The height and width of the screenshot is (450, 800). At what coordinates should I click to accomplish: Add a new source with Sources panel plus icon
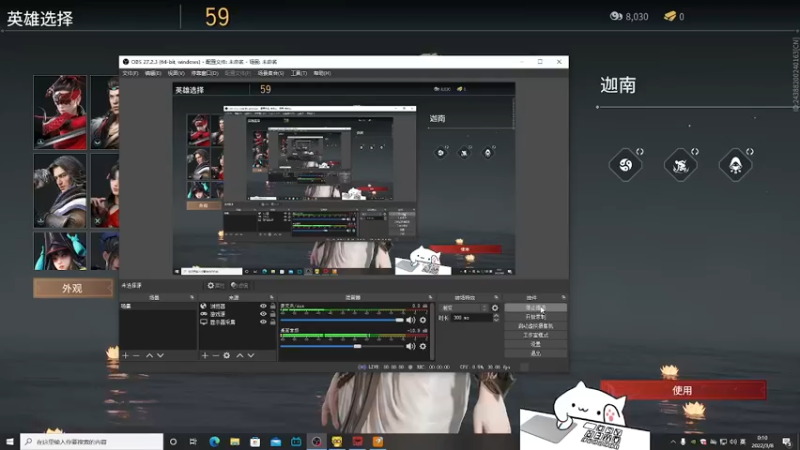205,355
